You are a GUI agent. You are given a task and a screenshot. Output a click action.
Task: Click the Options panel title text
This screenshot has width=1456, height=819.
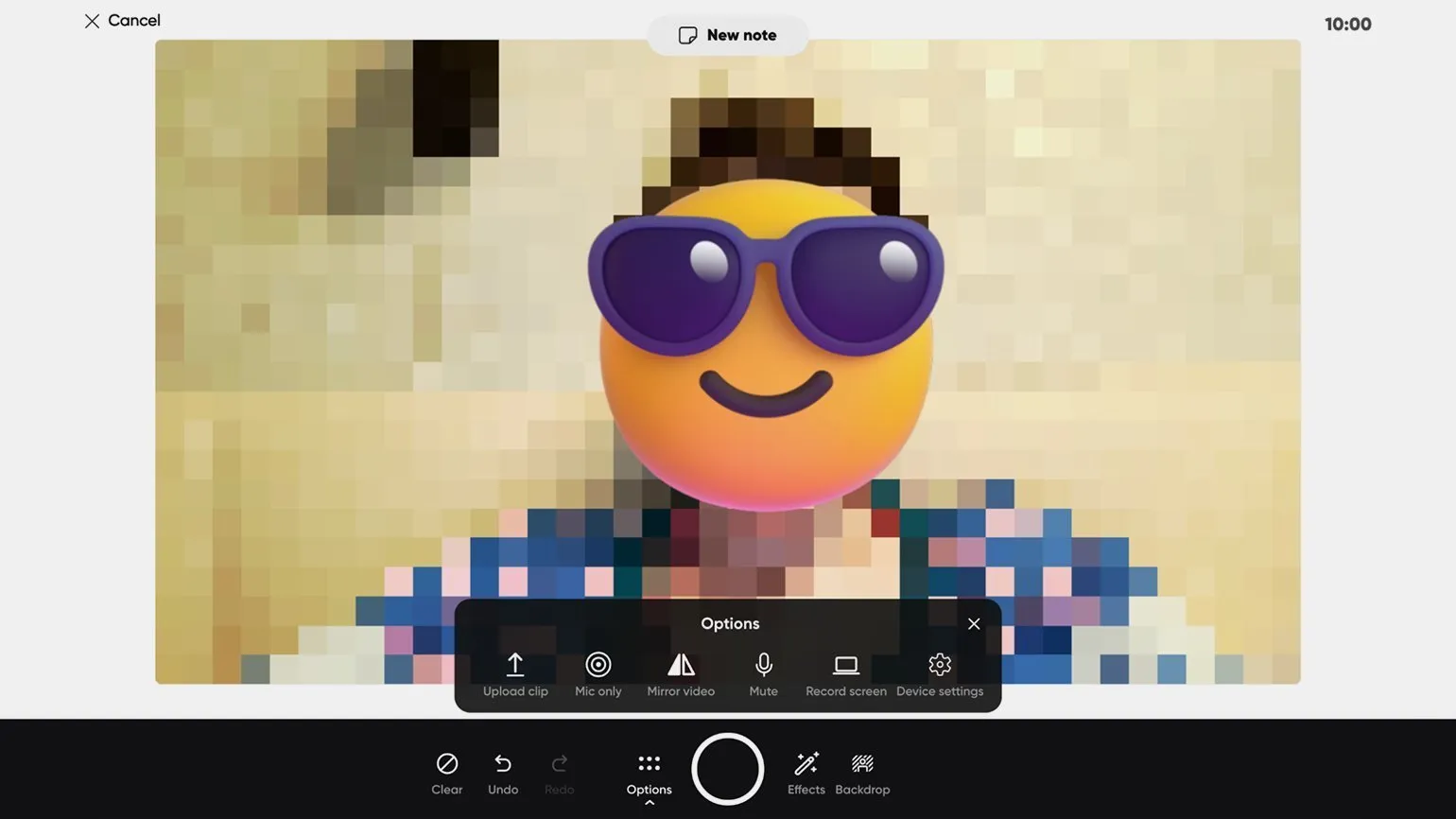(729, 624)
